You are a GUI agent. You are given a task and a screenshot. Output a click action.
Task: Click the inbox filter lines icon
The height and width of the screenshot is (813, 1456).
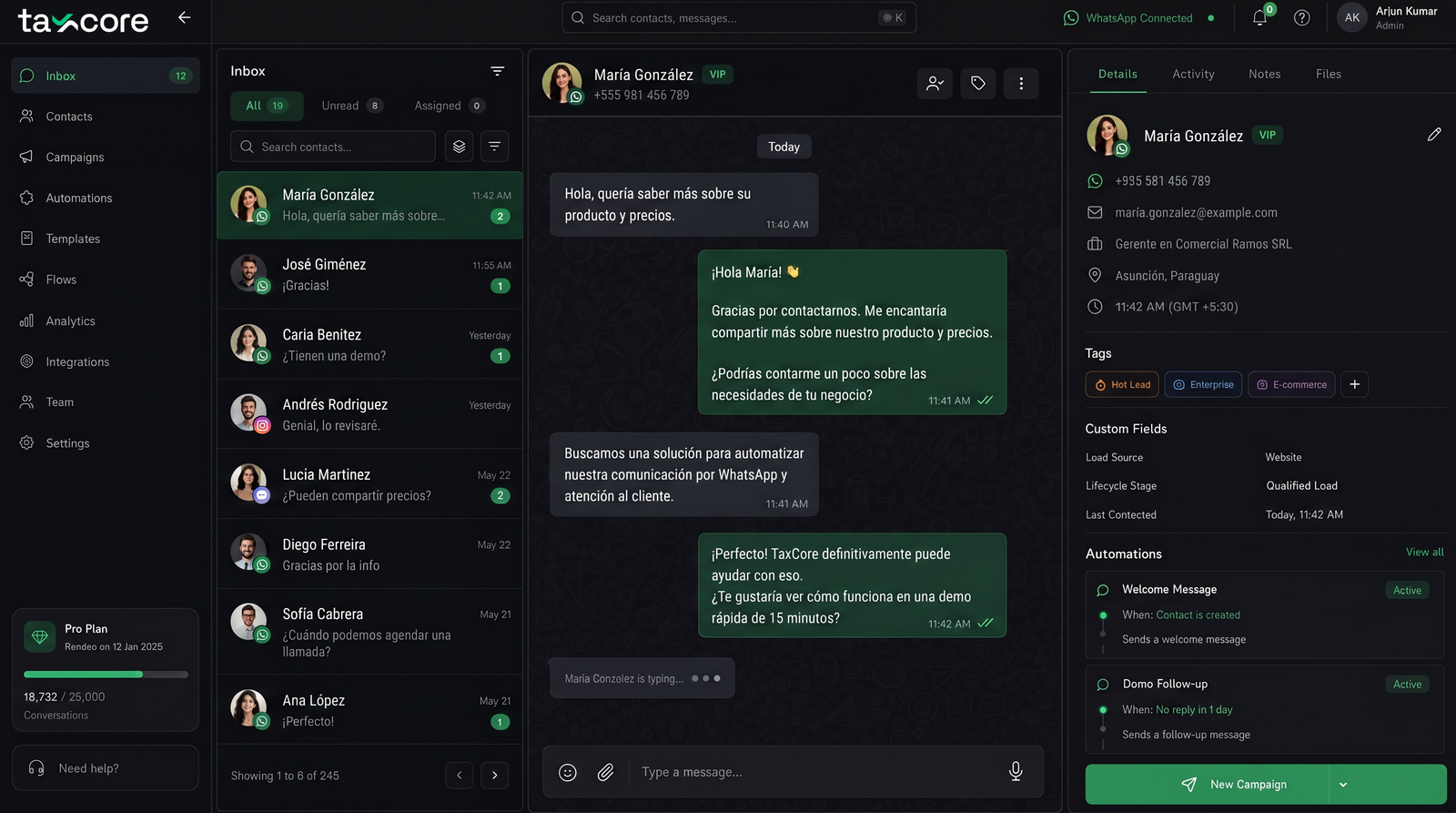click(497, 71)
